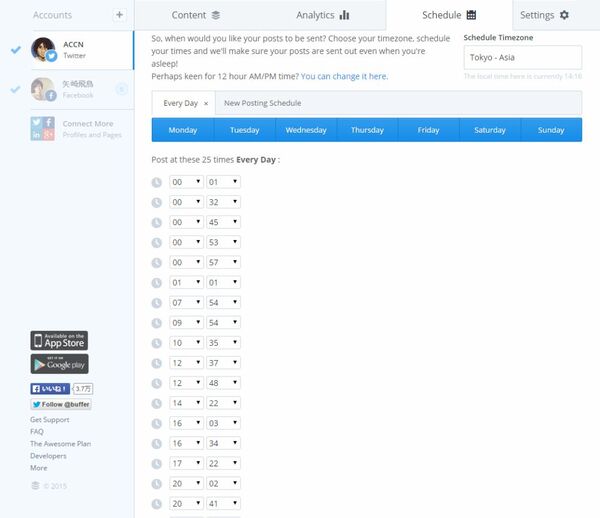Click the clock icon for the 20:41 time
Viewport: 600px width, 518px height.
[x=157, y=504]
